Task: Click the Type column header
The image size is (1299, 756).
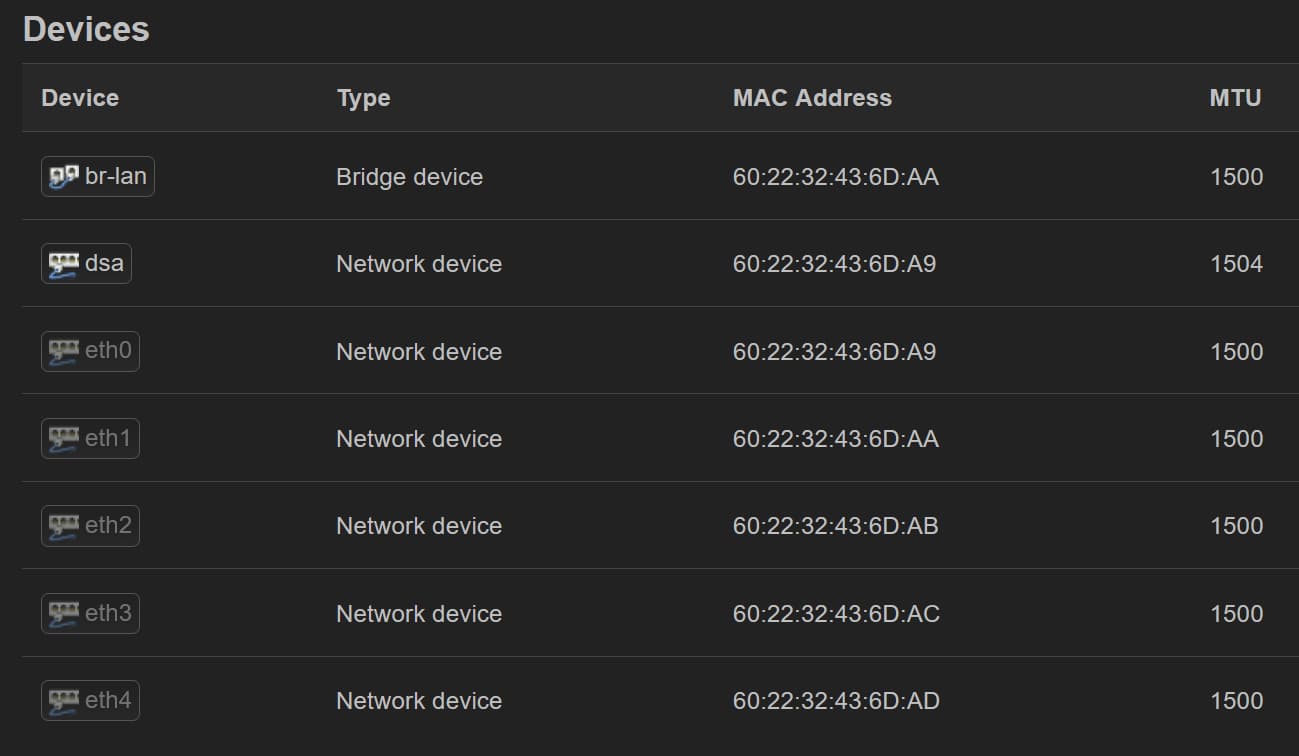Action: coord(363,98)
